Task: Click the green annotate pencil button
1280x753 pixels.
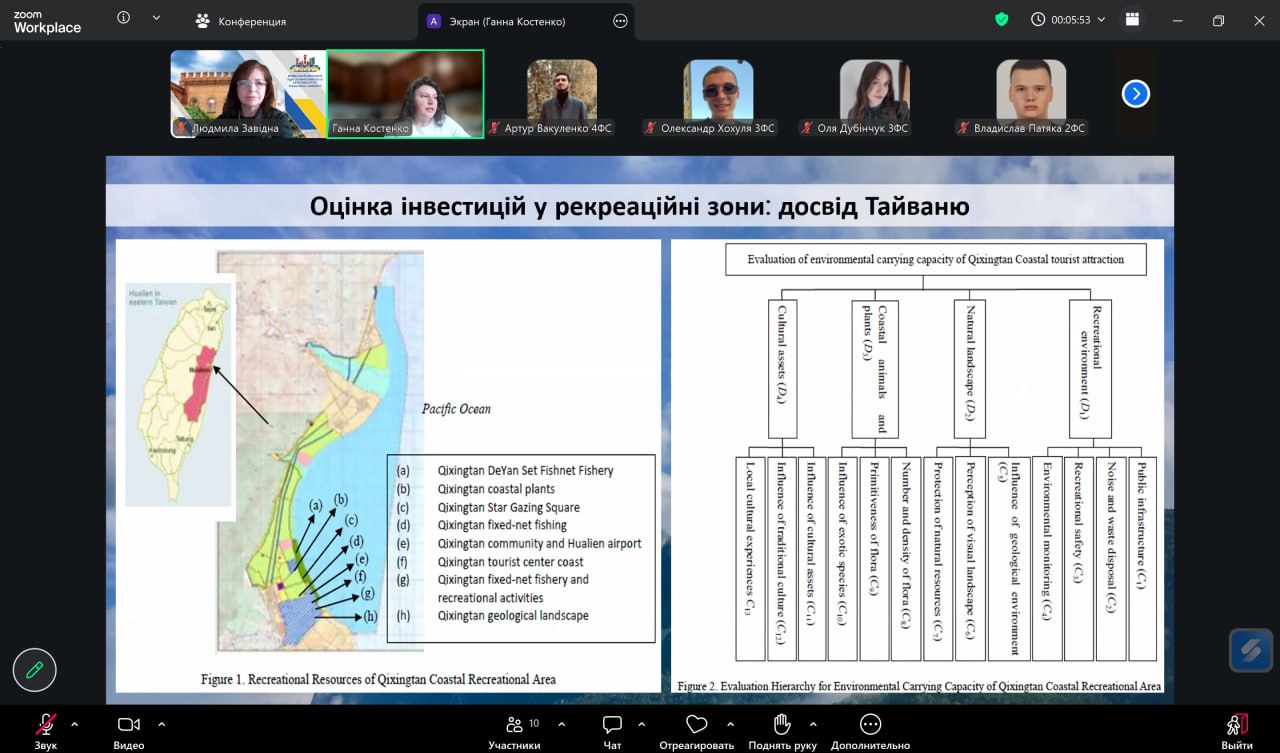Action: coord(35,670)
